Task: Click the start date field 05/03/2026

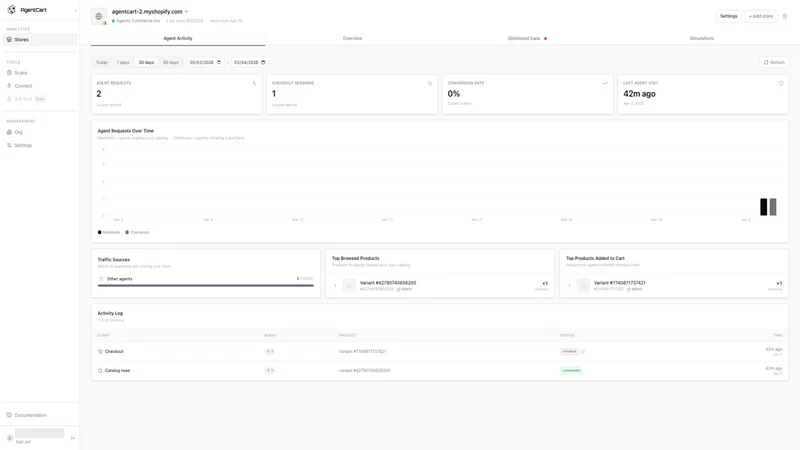Action: point(205,62)
